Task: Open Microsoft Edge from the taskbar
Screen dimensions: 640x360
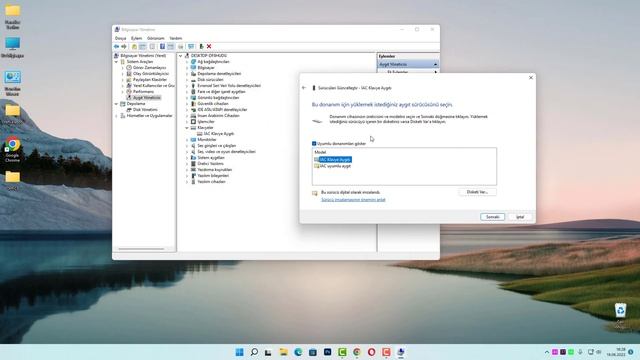Action: (298, 352)
